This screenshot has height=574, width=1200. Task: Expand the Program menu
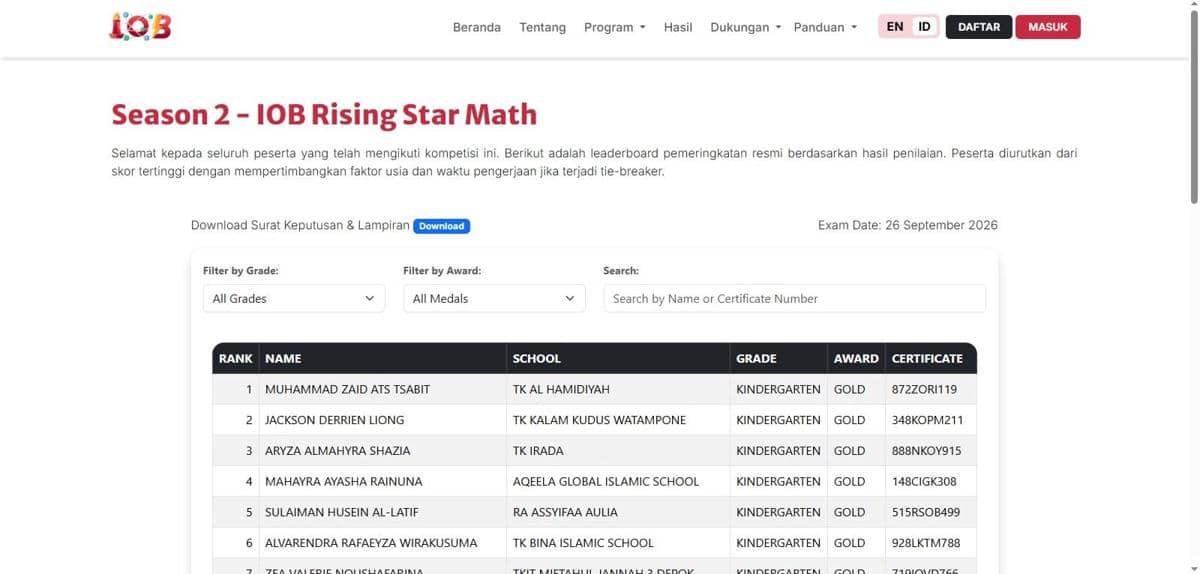click(x=615, y=27)
